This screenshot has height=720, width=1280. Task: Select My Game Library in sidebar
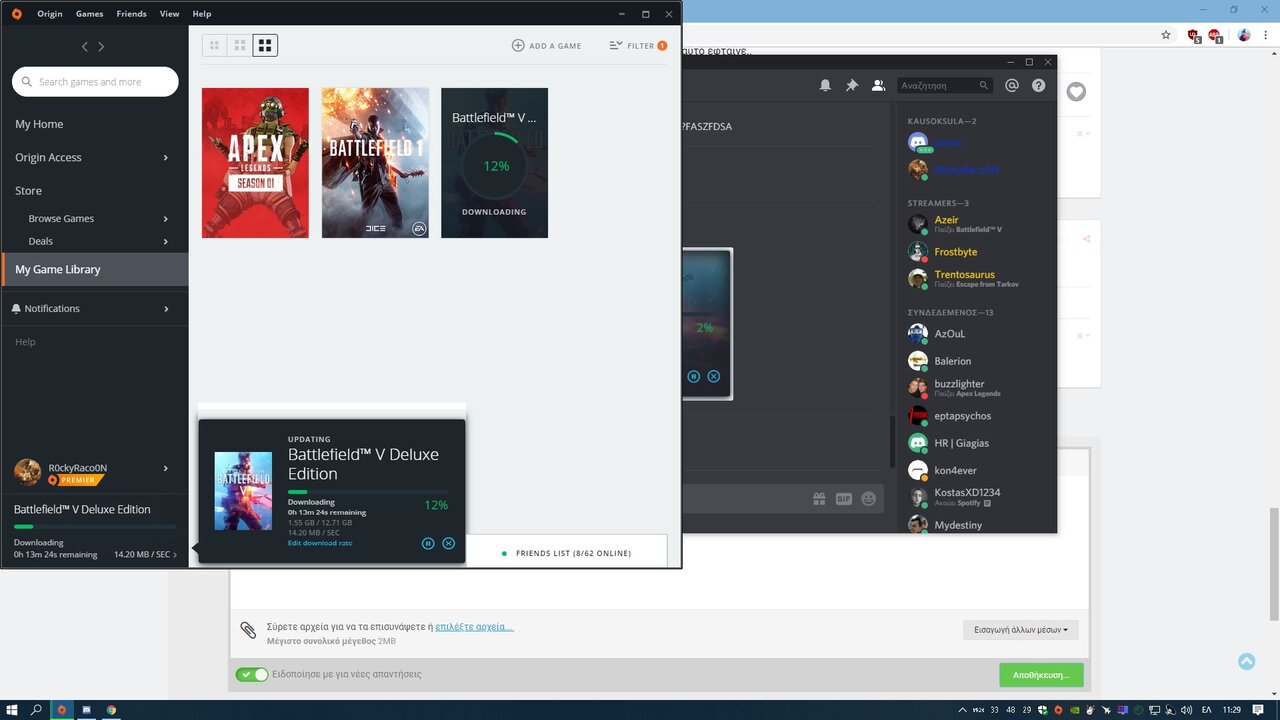(95, 269)
